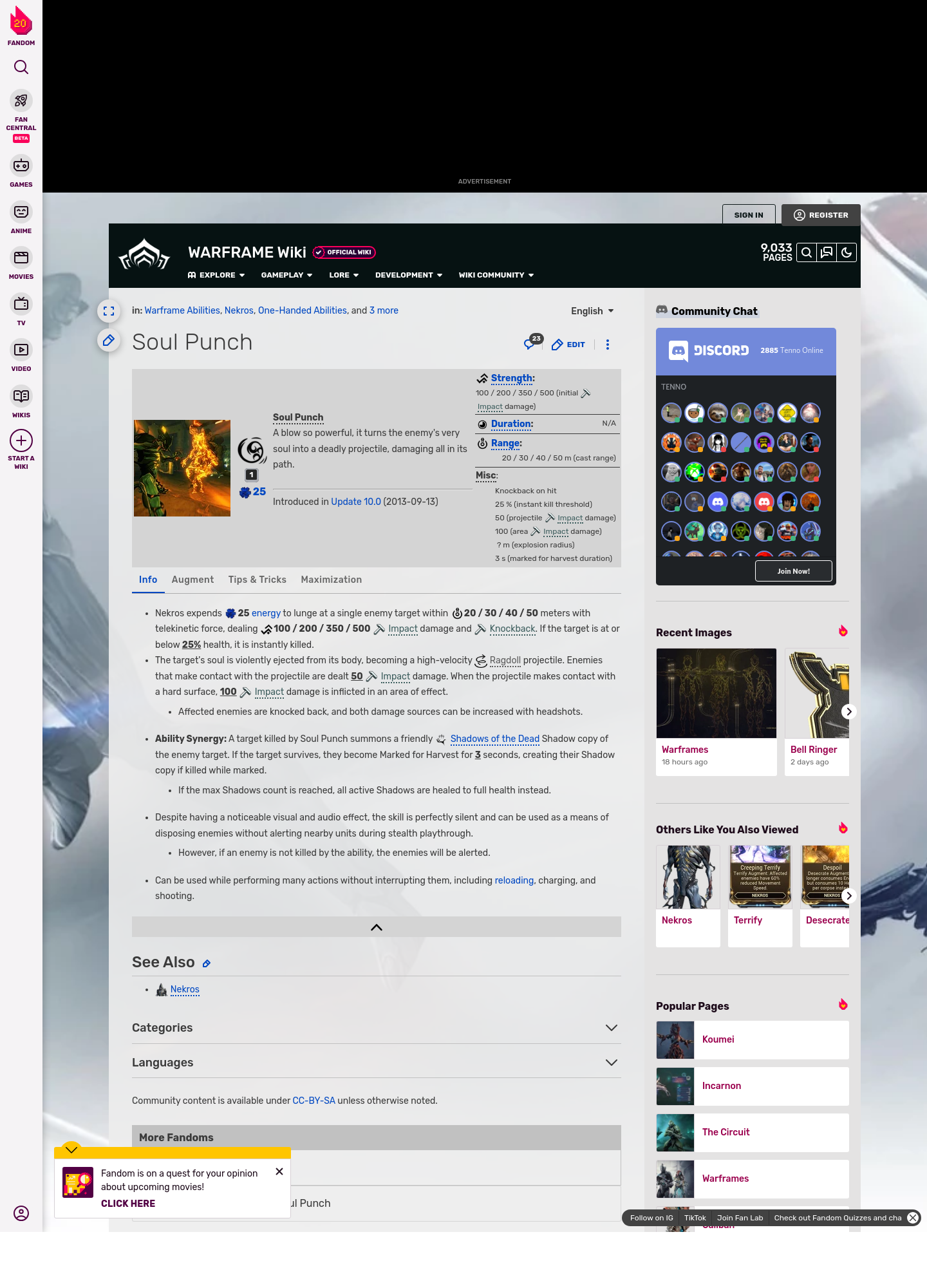
Task: Click the Recent Images flame icon
Action: (843, 631)
